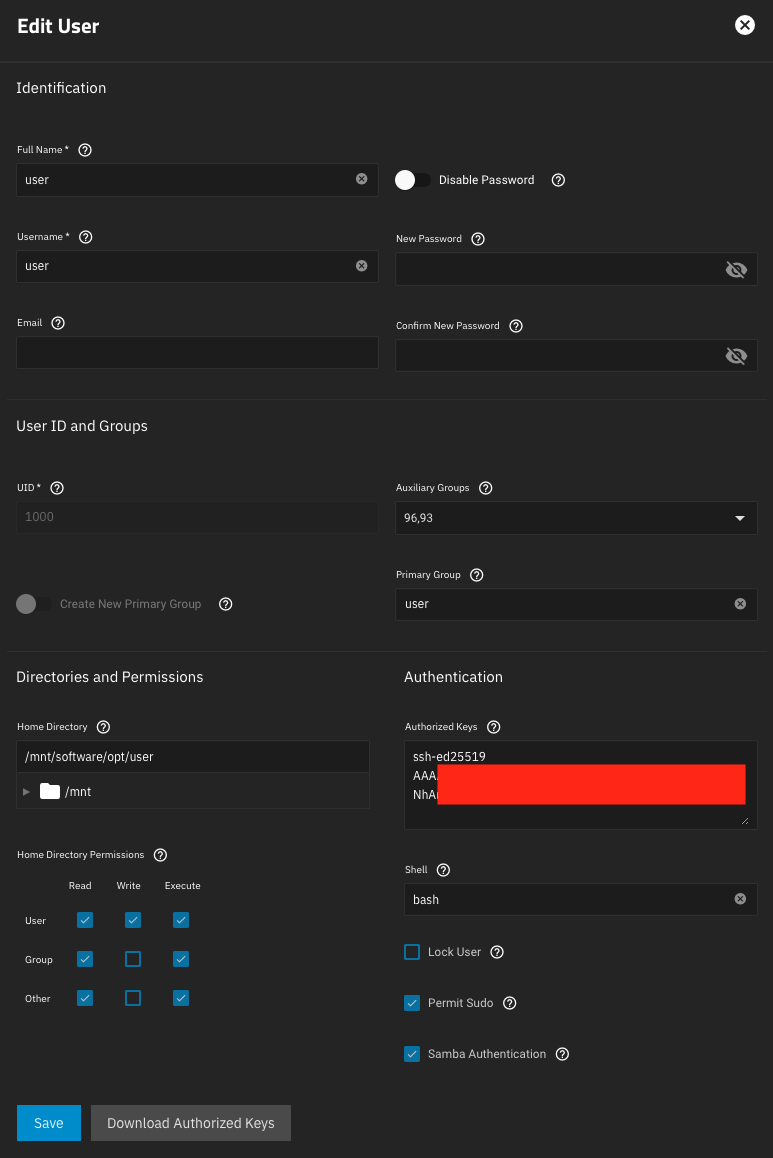Uncheck Samba Authentication
Screen dimensions: 773x1158
412,1054
